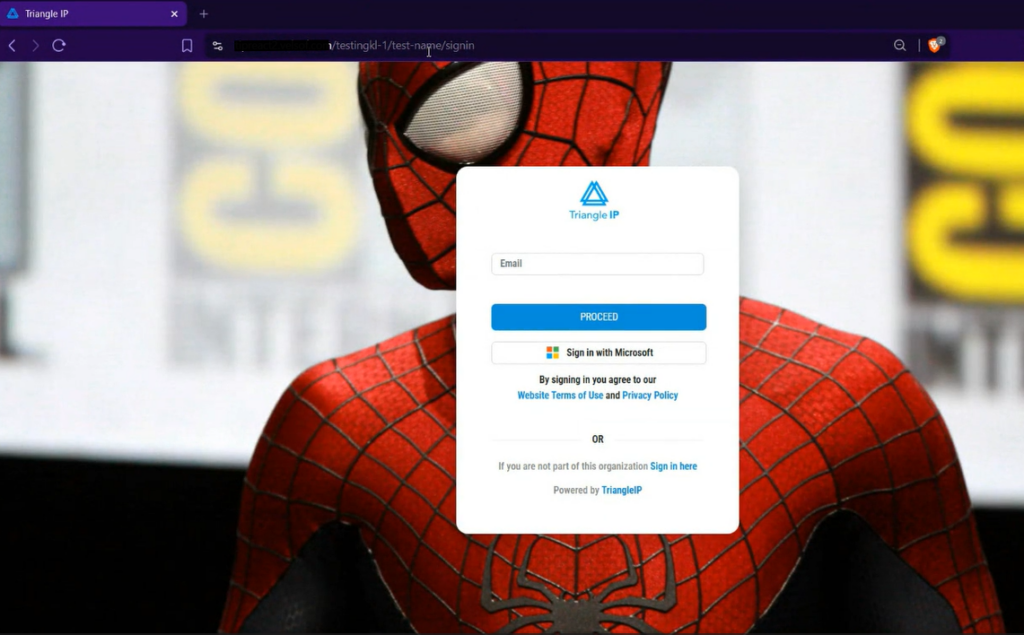The image size is (1024, 635).
Task: Visit the TriangleIP powered-by link
Action: click(623, 491)
